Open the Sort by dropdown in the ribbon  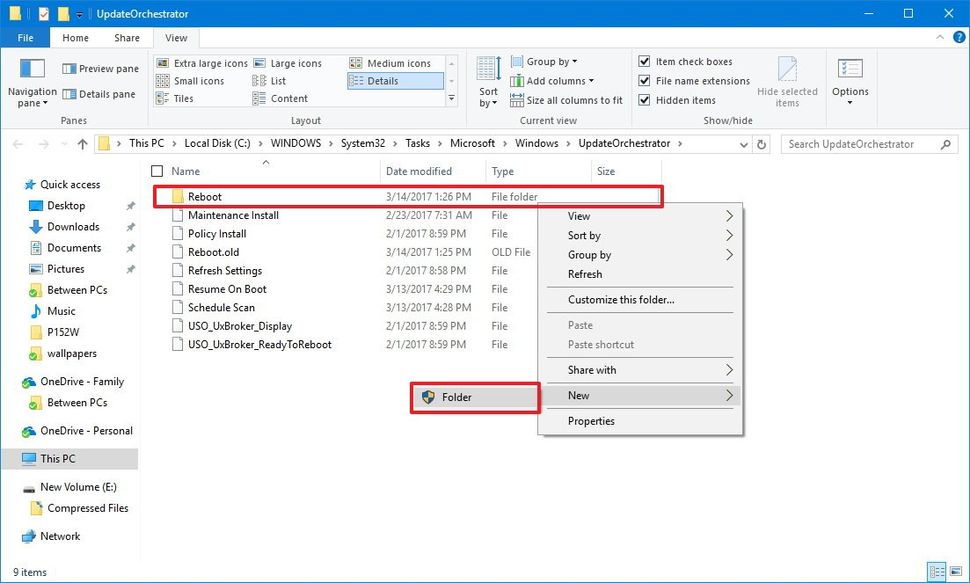[x=487, y=80]
